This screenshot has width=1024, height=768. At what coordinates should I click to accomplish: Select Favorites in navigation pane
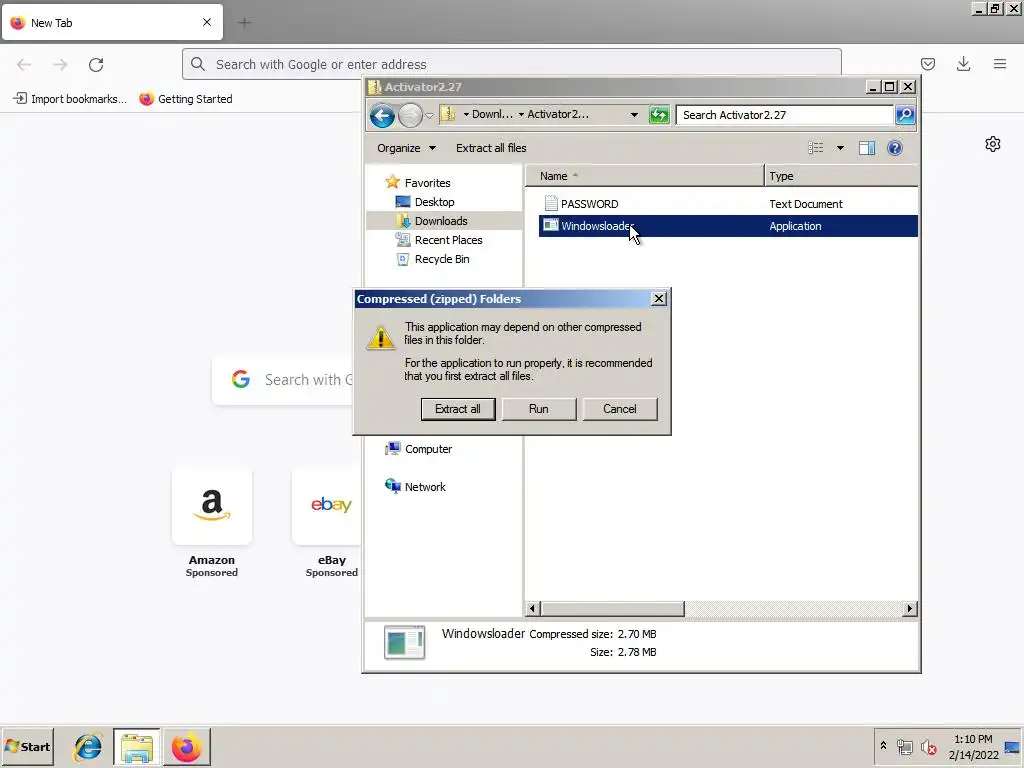[427, 183]
